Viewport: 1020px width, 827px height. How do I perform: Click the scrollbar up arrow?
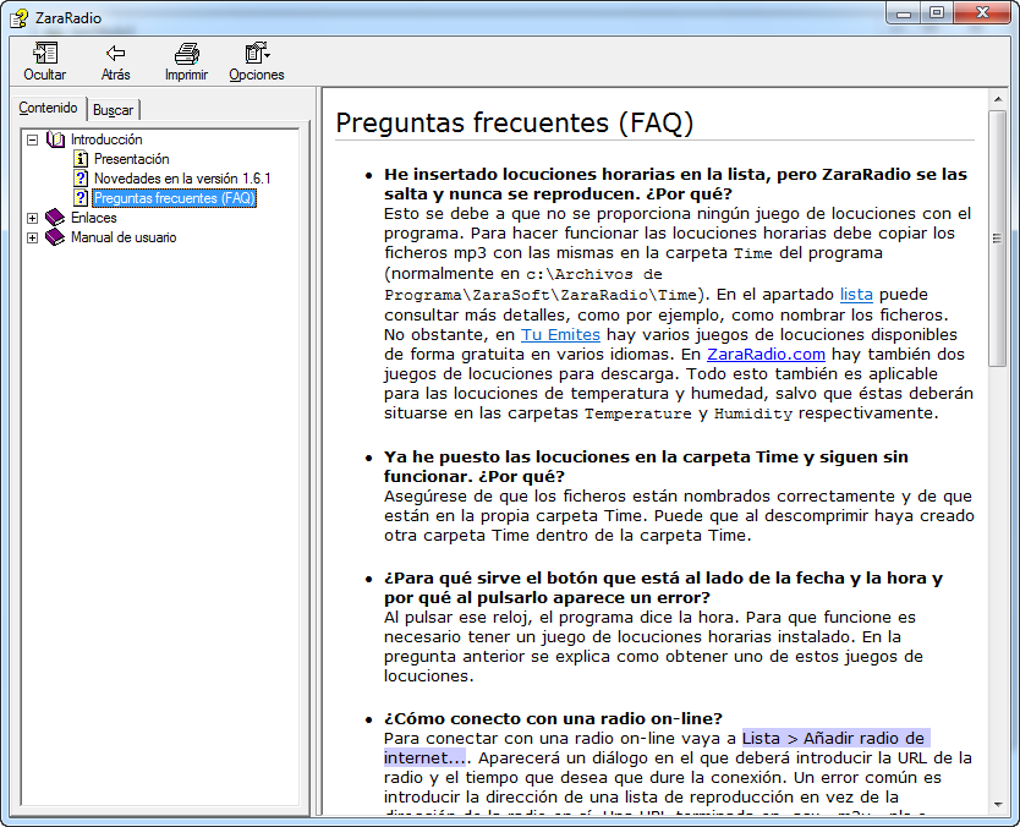coord(998,99)
